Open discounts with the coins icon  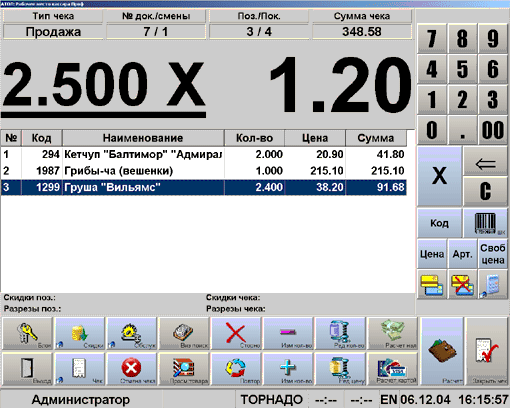click(80, 333)
